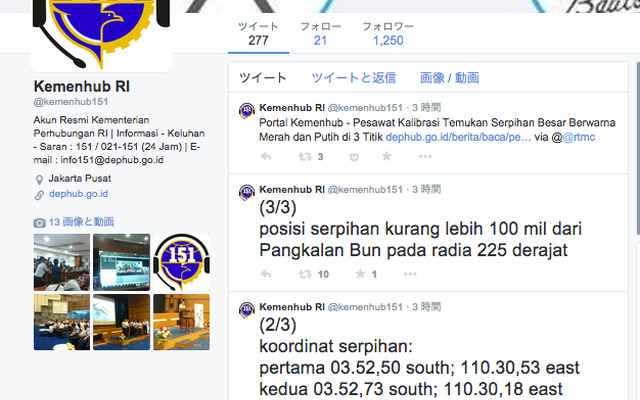Retweet the (3/3) posisi serpihan tweet
Viewport: 640px width, 400px height.
click(x=305, y=274)
